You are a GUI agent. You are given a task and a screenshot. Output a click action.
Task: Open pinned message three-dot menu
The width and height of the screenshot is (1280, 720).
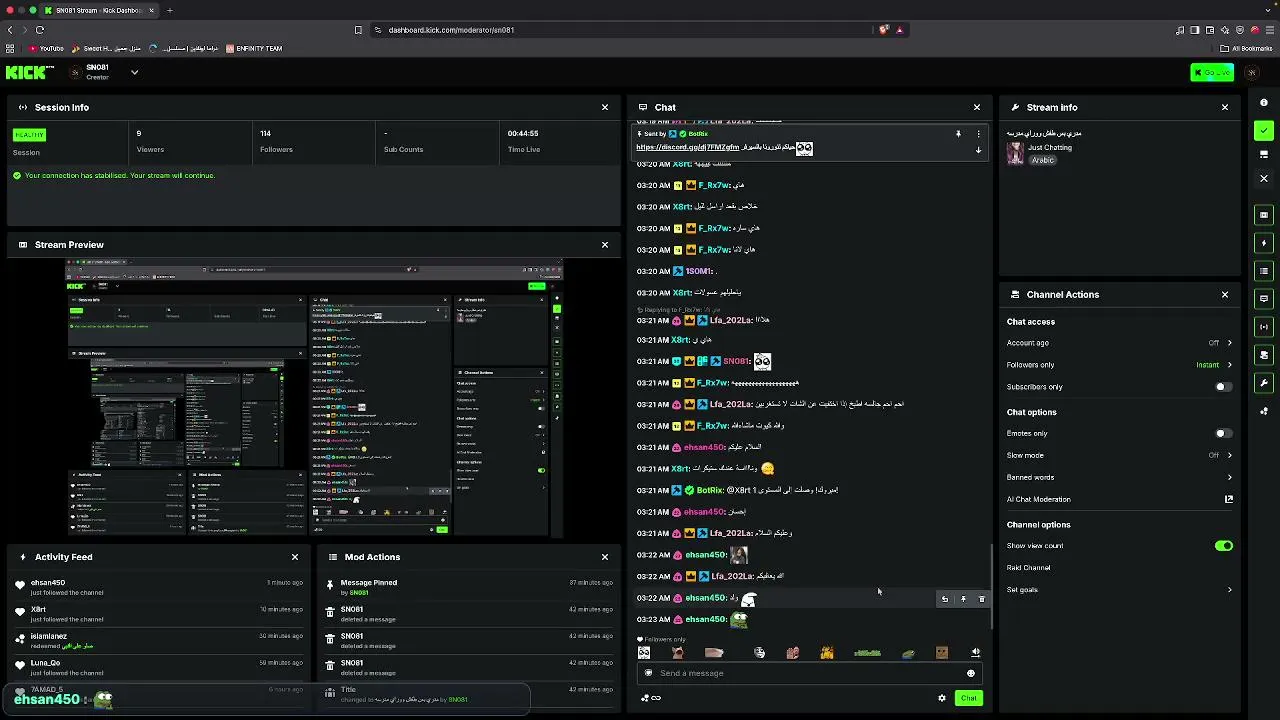[x=978, y=133]
